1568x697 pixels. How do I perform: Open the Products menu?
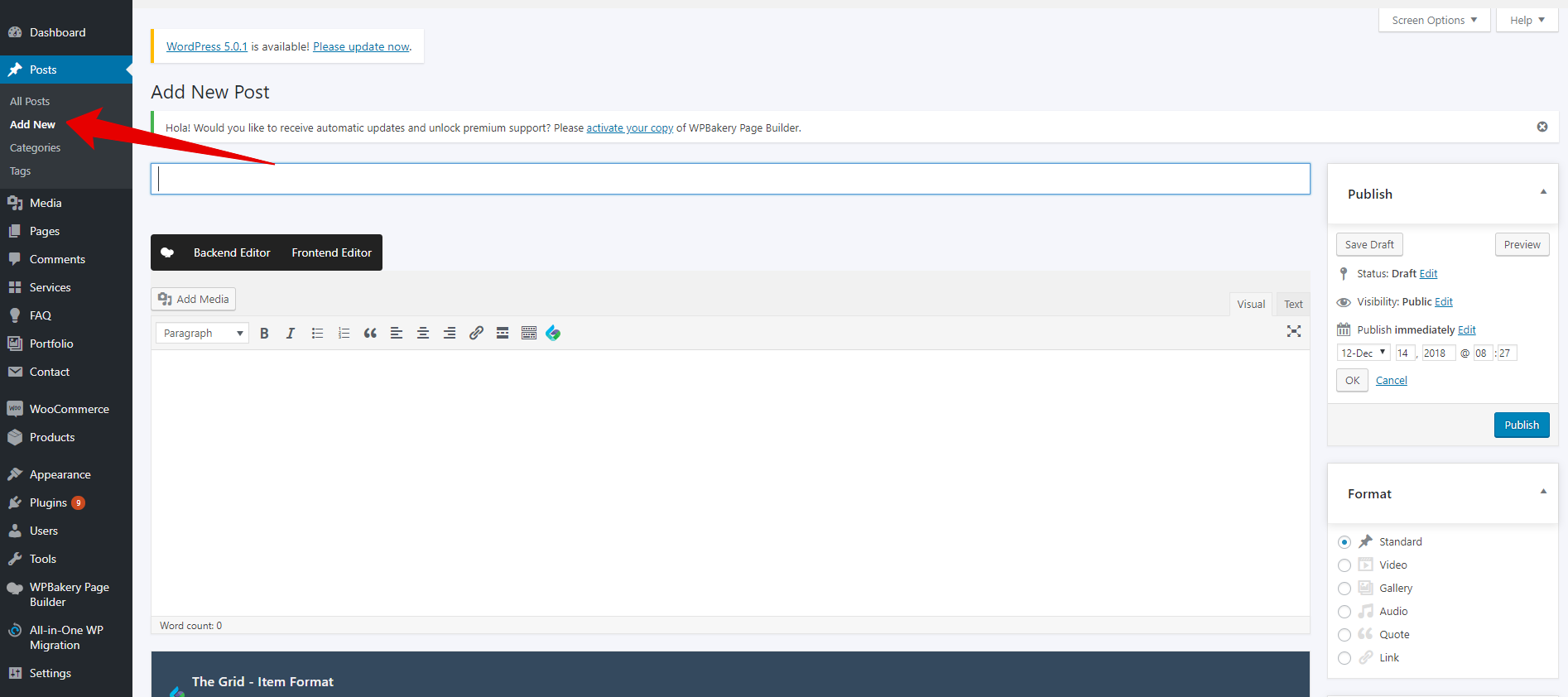click(x=66, y=437)
